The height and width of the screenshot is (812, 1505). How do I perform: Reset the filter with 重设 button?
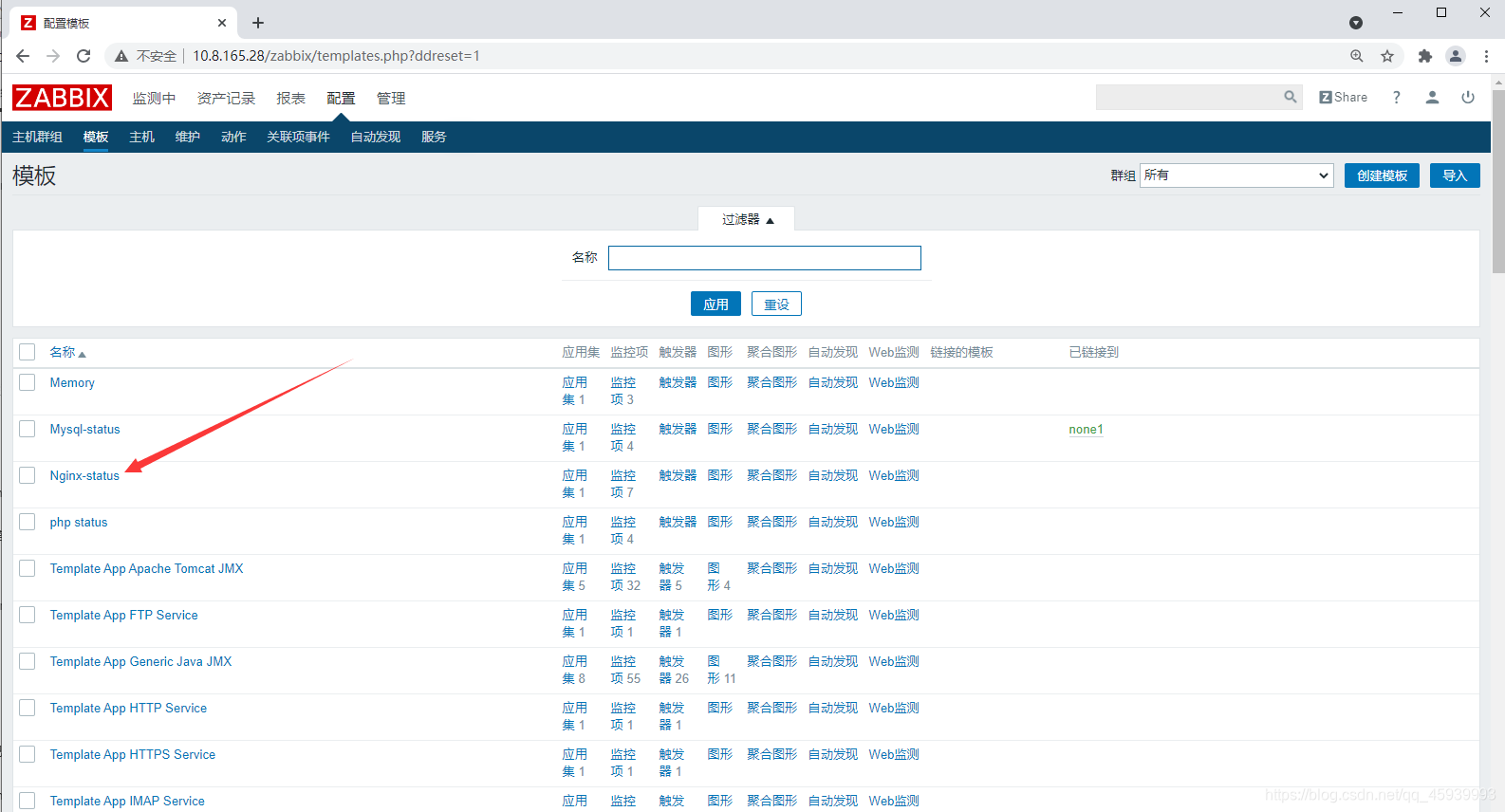[x=776, y=304]
